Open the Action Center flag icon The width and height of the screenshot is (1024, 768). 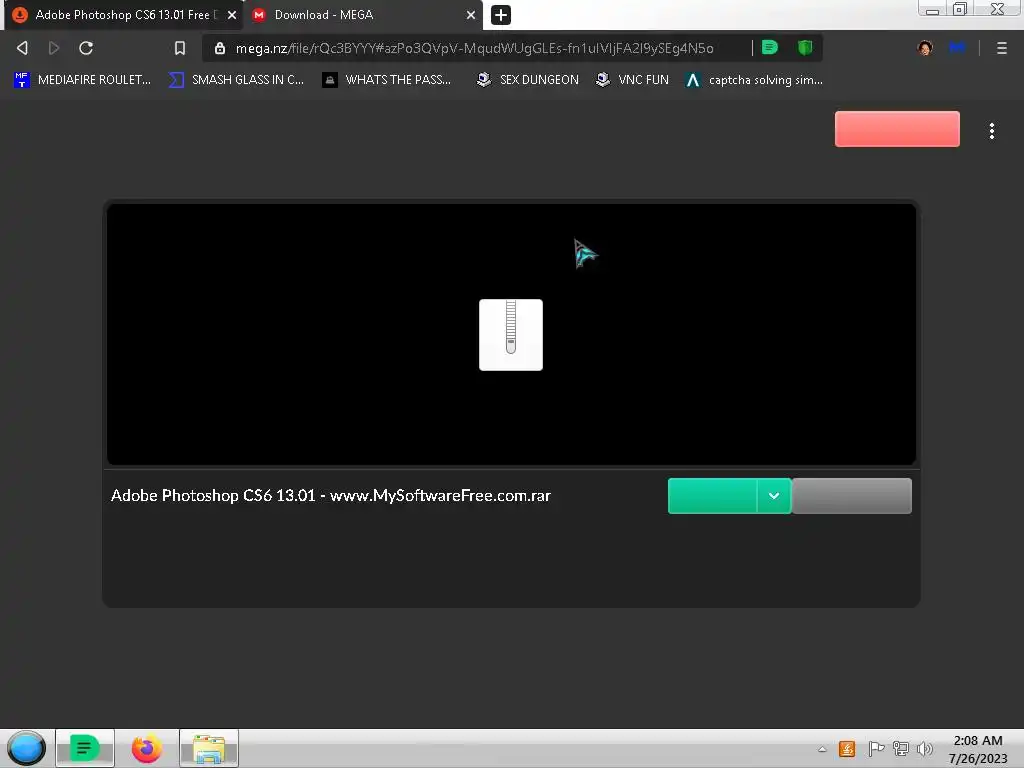[876, 749]
